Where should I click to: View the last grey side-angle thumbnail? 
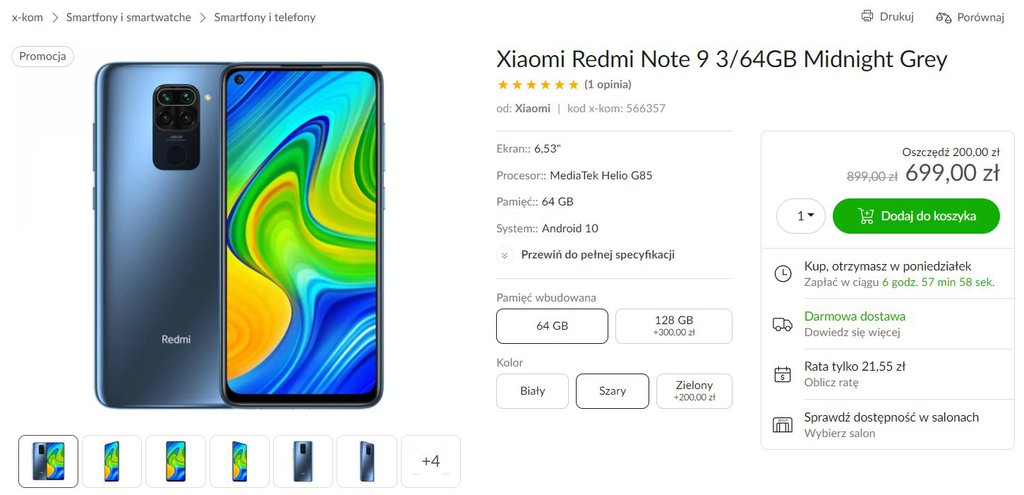367,461
